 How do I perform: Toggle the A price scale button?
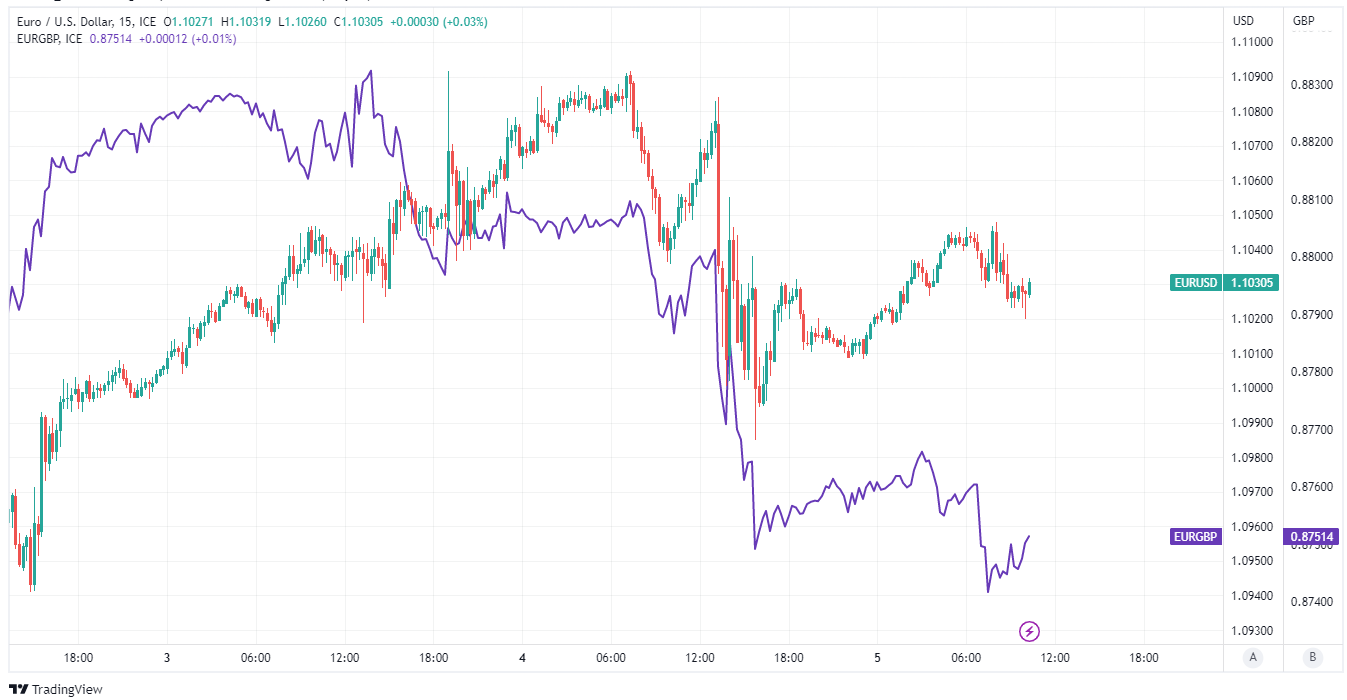1251,657
